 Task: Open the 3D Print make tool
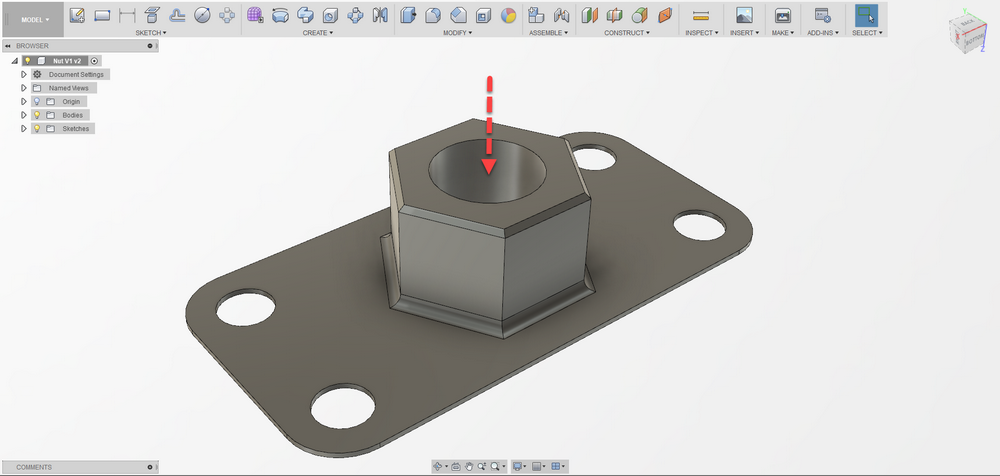(x=783, y=15)
